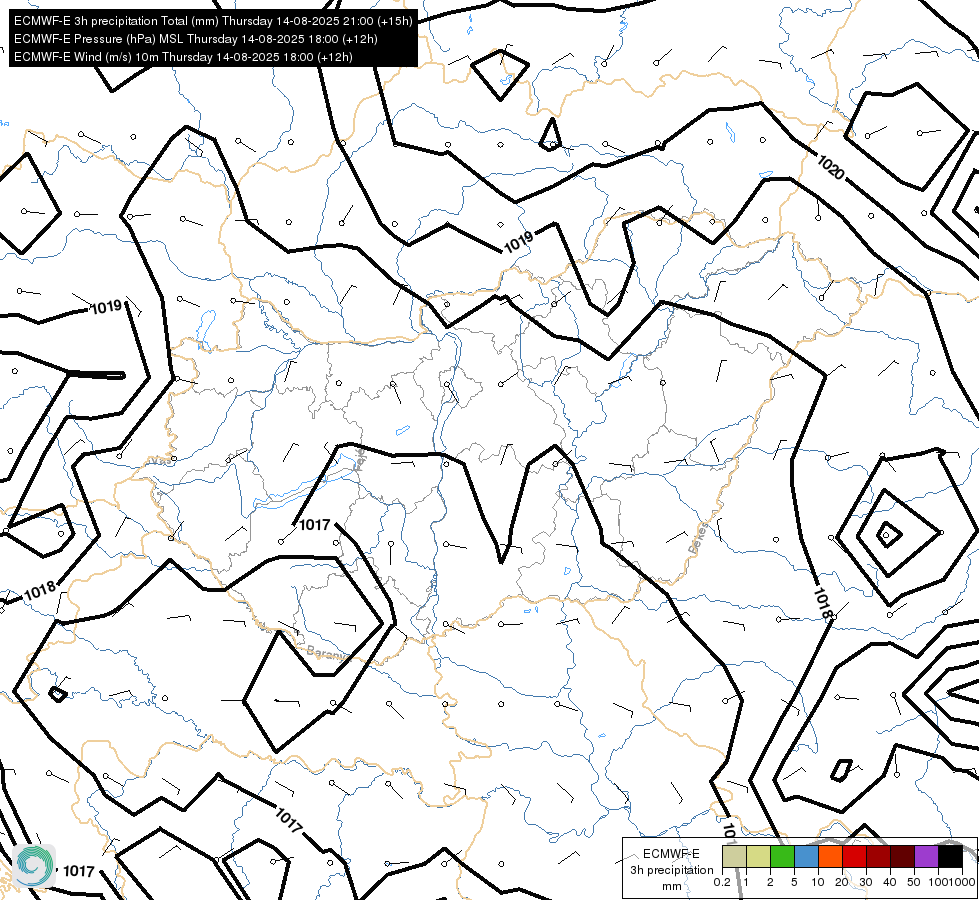Click the Békés county label
This screenshot has height=900, width=979.
(699, 538)
